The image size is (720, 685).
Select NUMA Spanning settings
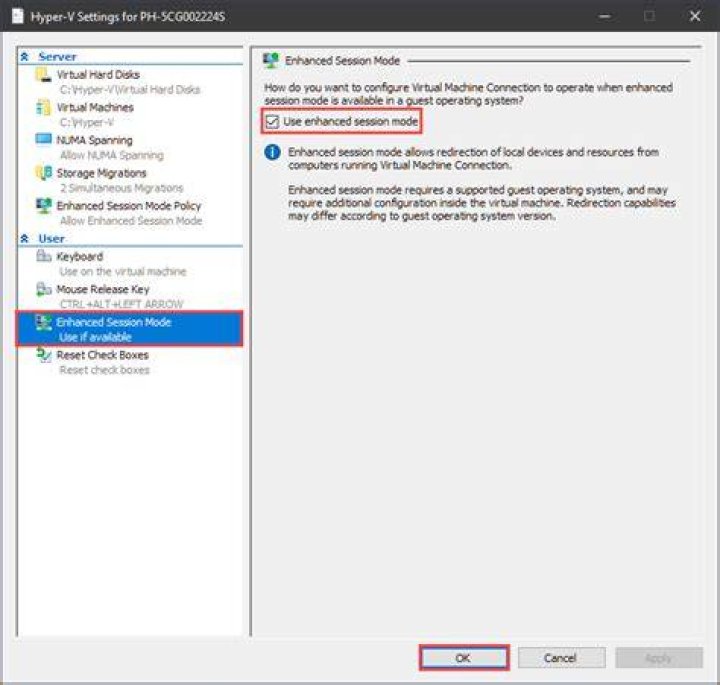pos(94,140)
